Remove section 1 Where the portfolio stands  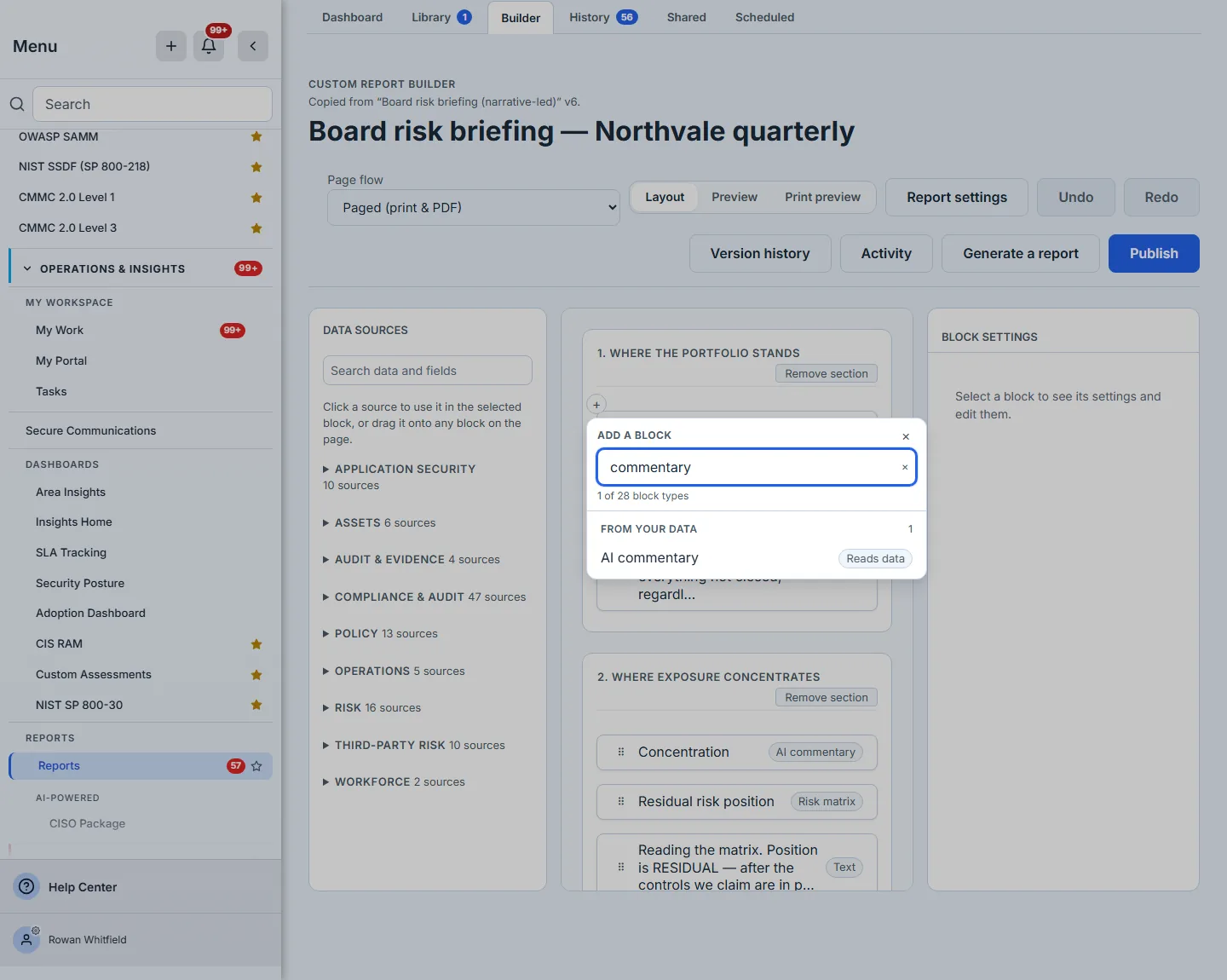827,373
